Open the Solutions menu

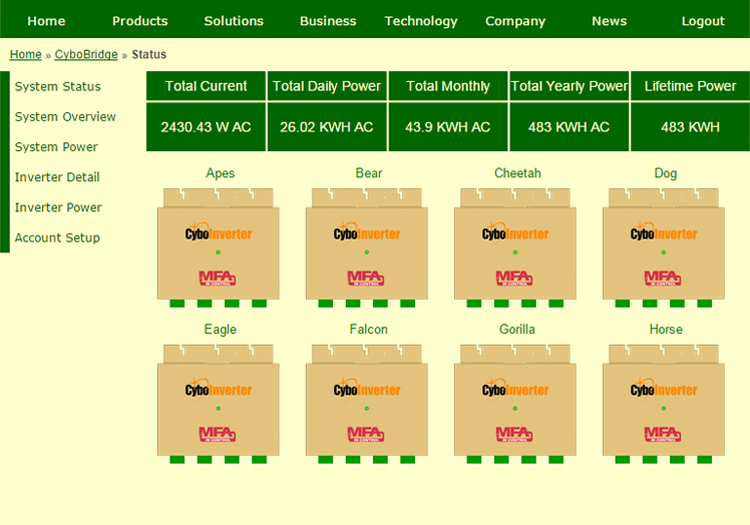[234, 21]
